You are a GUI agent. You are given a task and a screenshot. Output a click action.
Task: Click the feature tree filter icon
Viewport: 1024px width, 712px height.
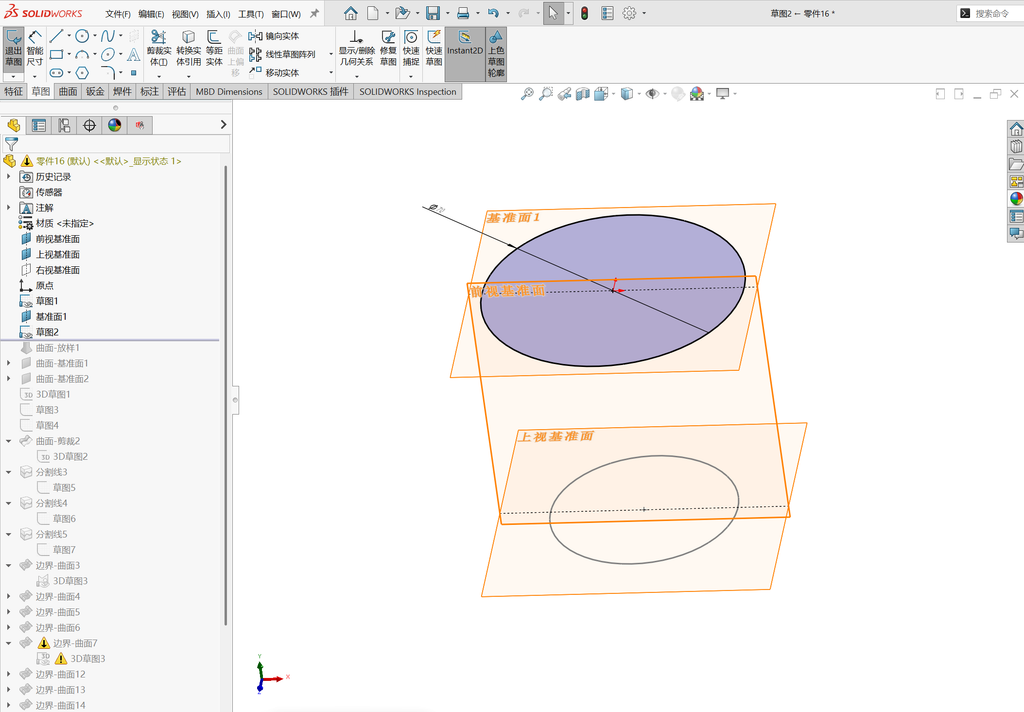(11, 144)
